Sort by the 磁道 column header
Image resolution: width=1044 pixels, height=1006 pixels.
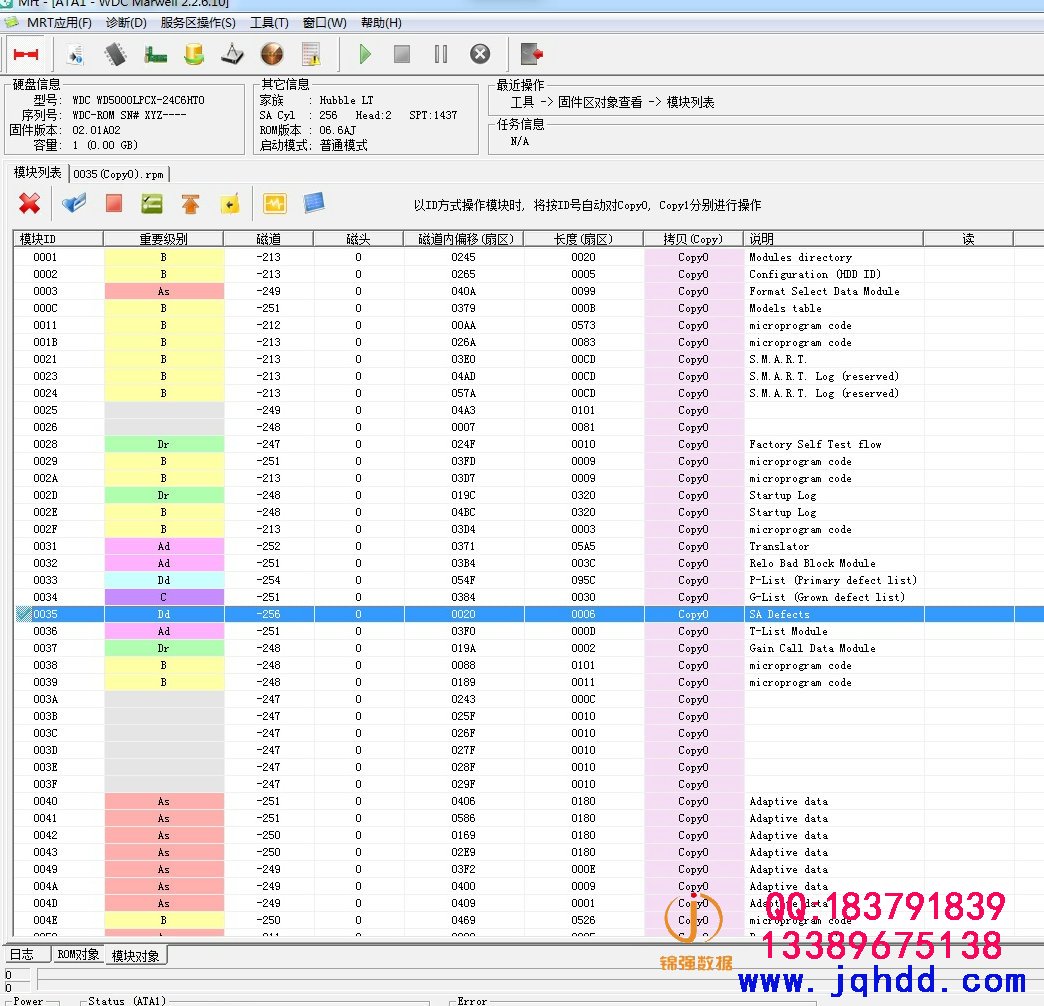coord(268,239)
